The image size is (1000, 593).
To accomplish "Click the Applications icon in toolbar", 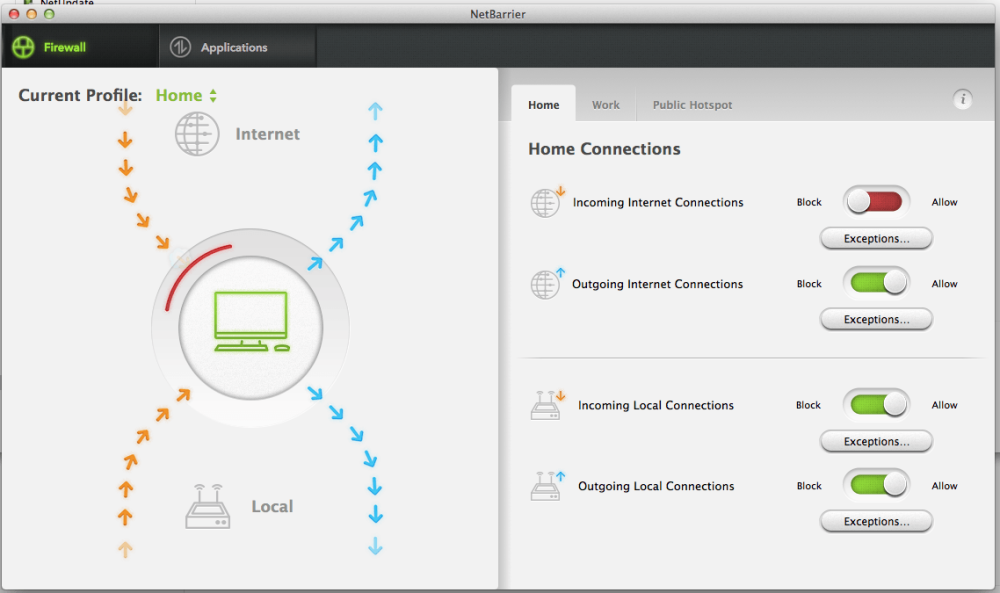I will [180, 47].
